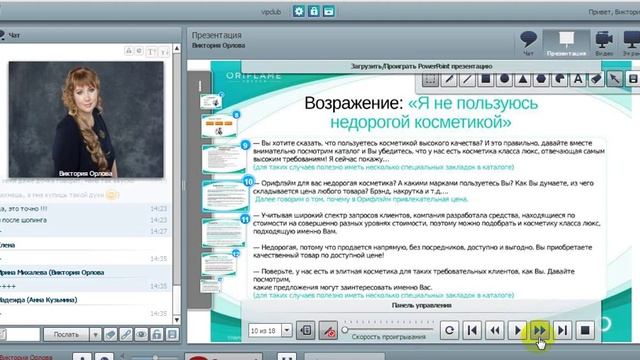Toggle the hide drawing annotations button
The height and width of the screenshot is (360, 640).
pos(328,330)
